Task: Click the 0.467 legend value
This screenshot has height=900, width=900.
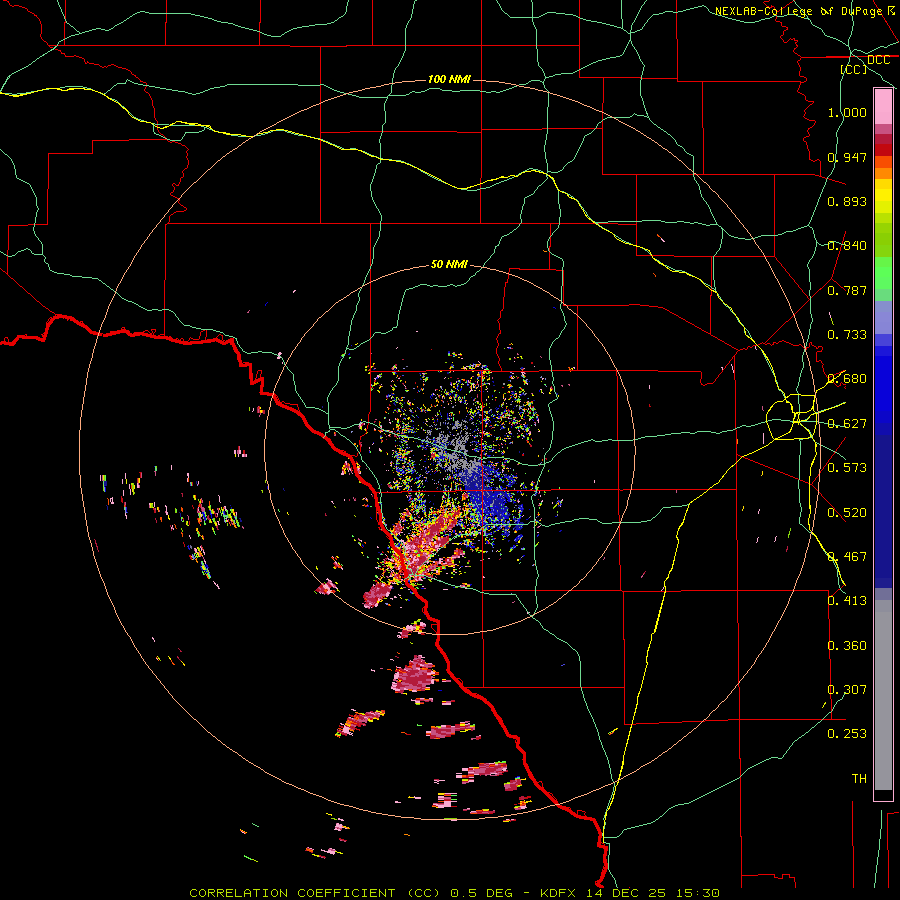Action: pos(847,557)
